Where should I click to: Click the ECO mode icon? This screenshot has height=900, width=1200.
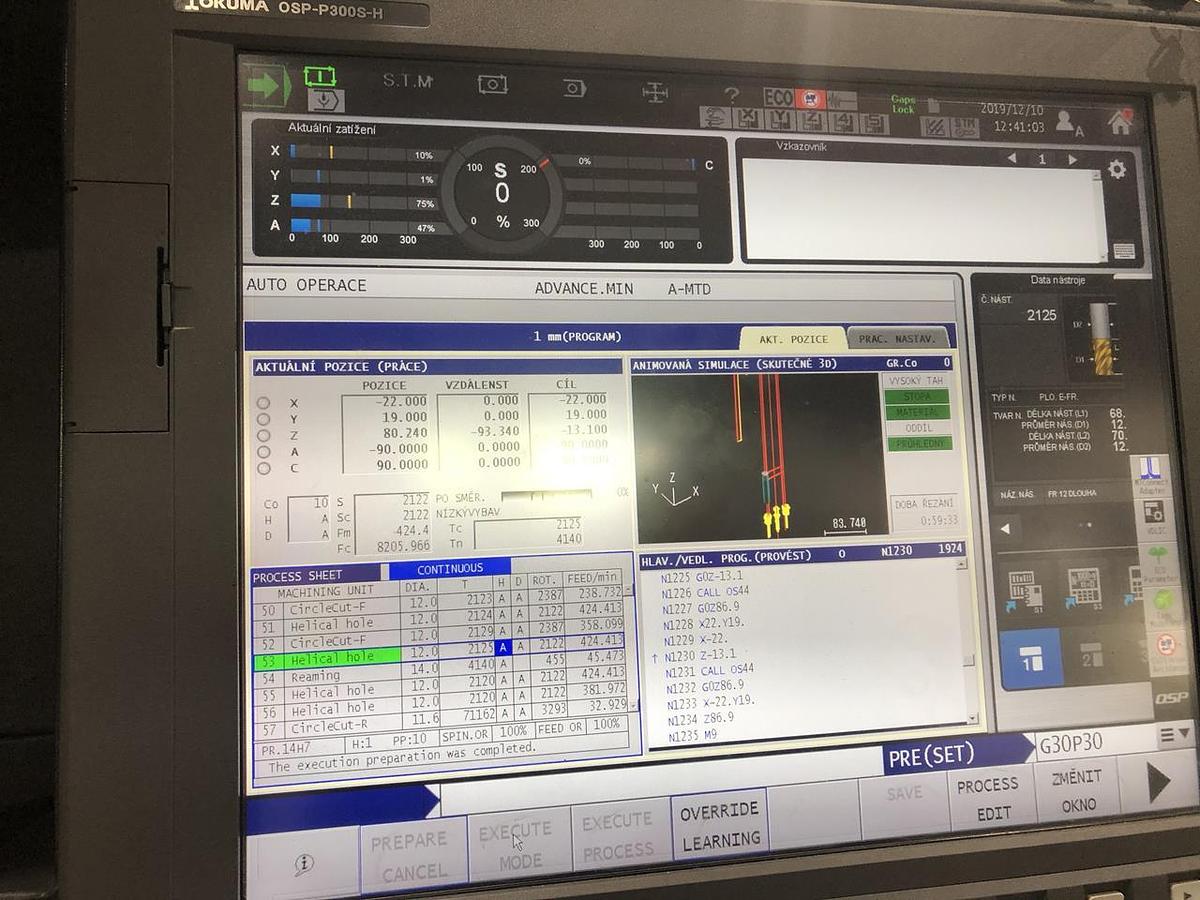pos(778,98)
